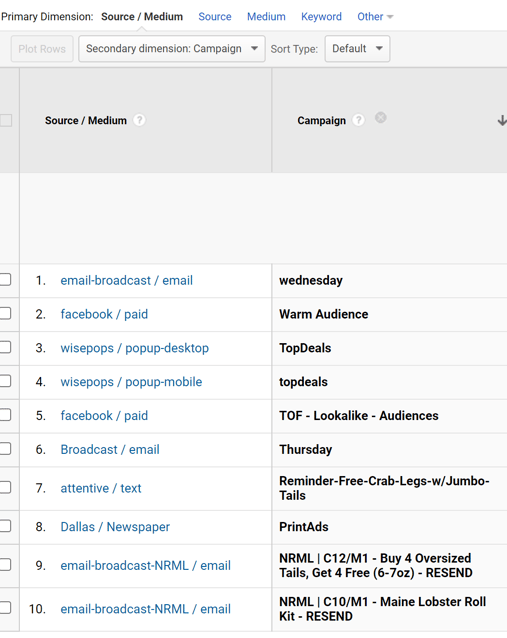Click the wisepops / popup-mobile link

pyautogui.click(x=131, y=382)
